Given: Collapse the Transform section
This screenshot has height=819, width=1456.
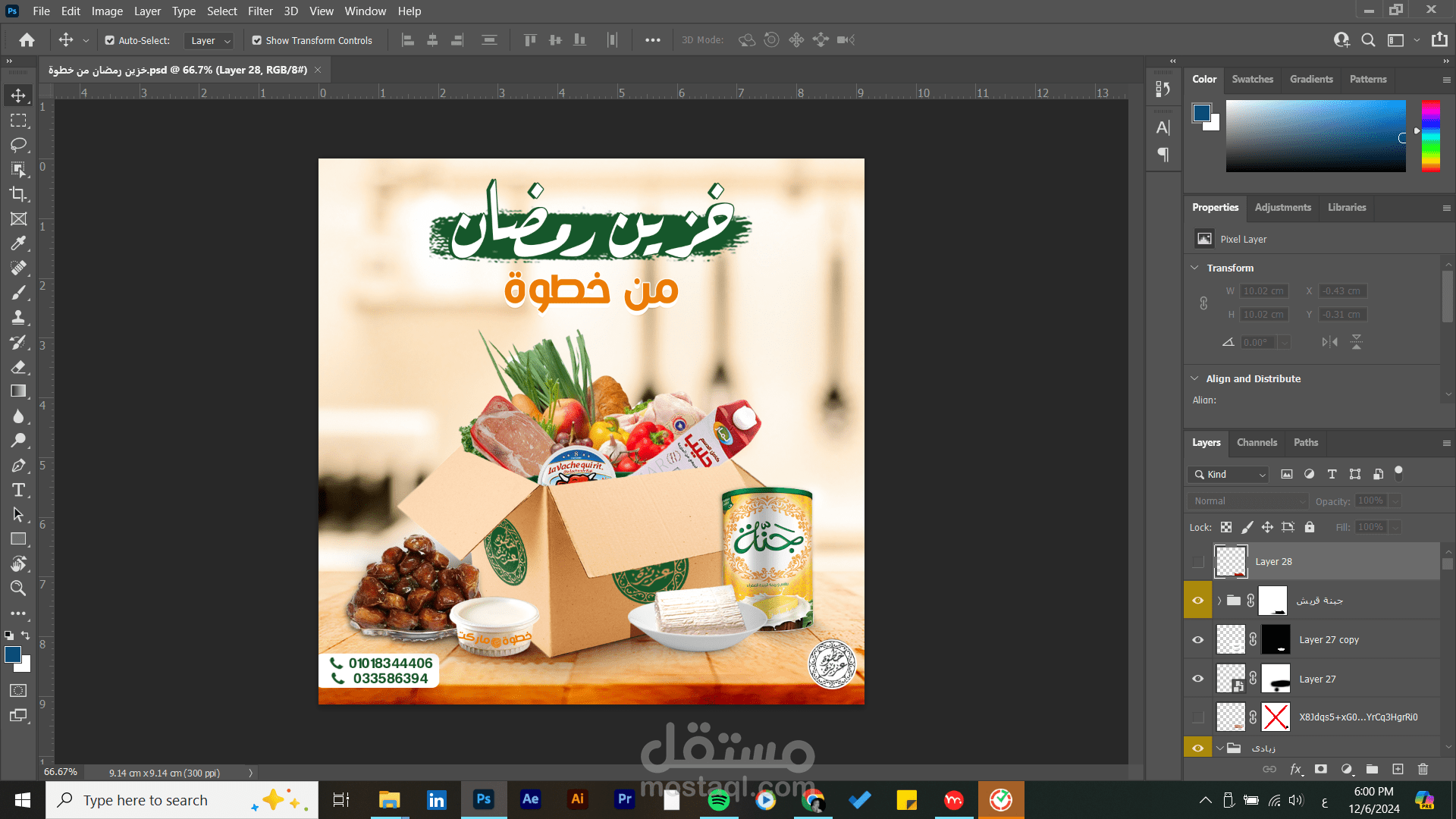Looking at the screenshot, I should pos(1195,268).
